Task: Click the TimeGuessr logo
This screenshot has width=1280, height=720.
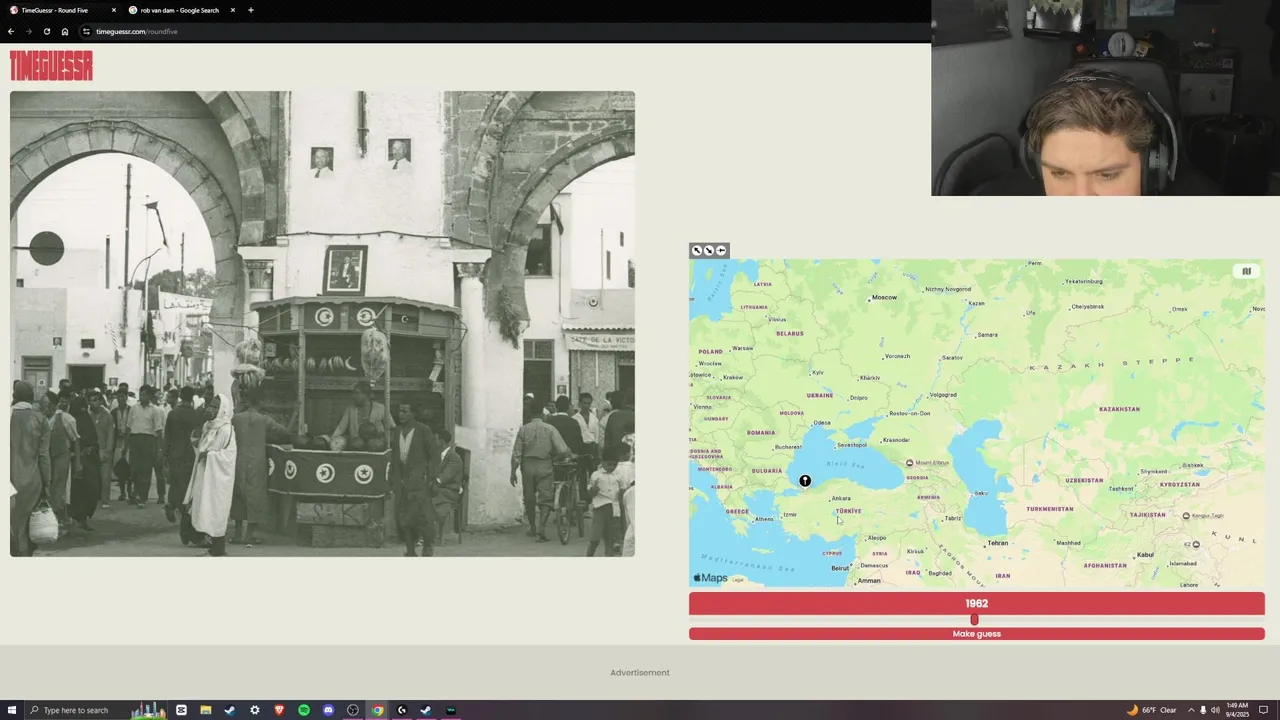Action: (51, 66)
